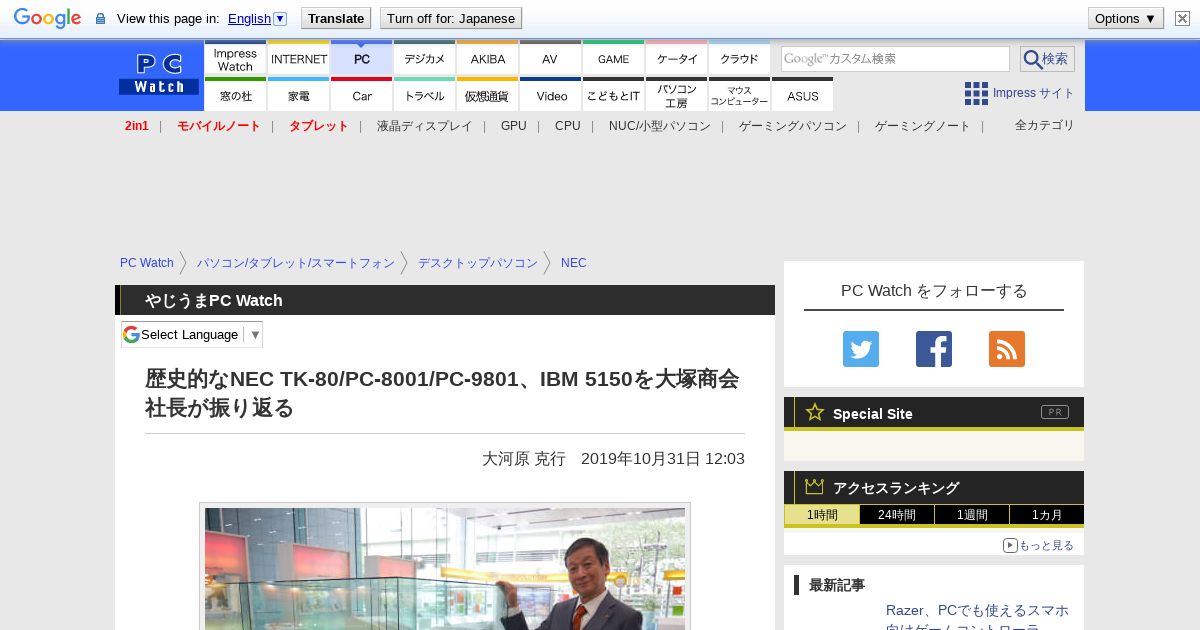Click the Google custom search field
1200x630 pixels.
point(895,59)
